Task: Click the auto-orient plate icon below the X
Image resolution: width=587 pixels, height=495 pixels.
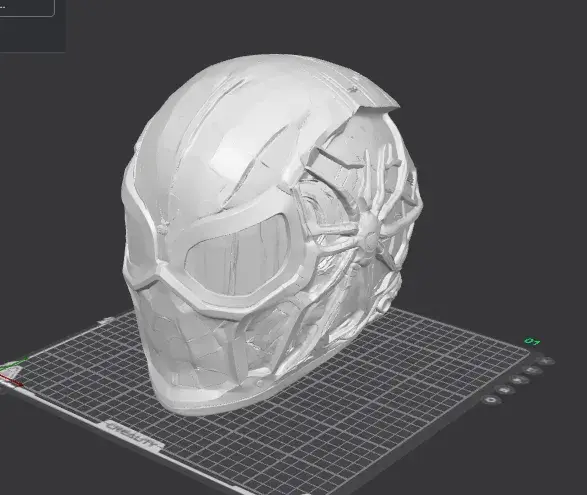Action: click(x=532, y=371)
